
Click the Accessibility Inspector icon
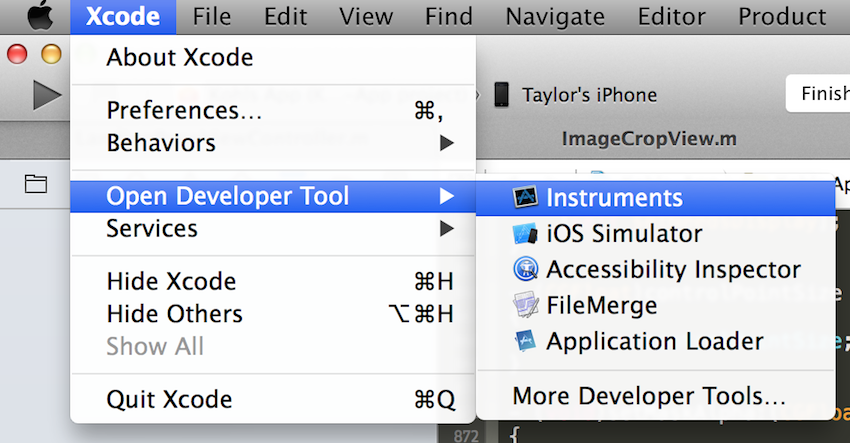525,269
